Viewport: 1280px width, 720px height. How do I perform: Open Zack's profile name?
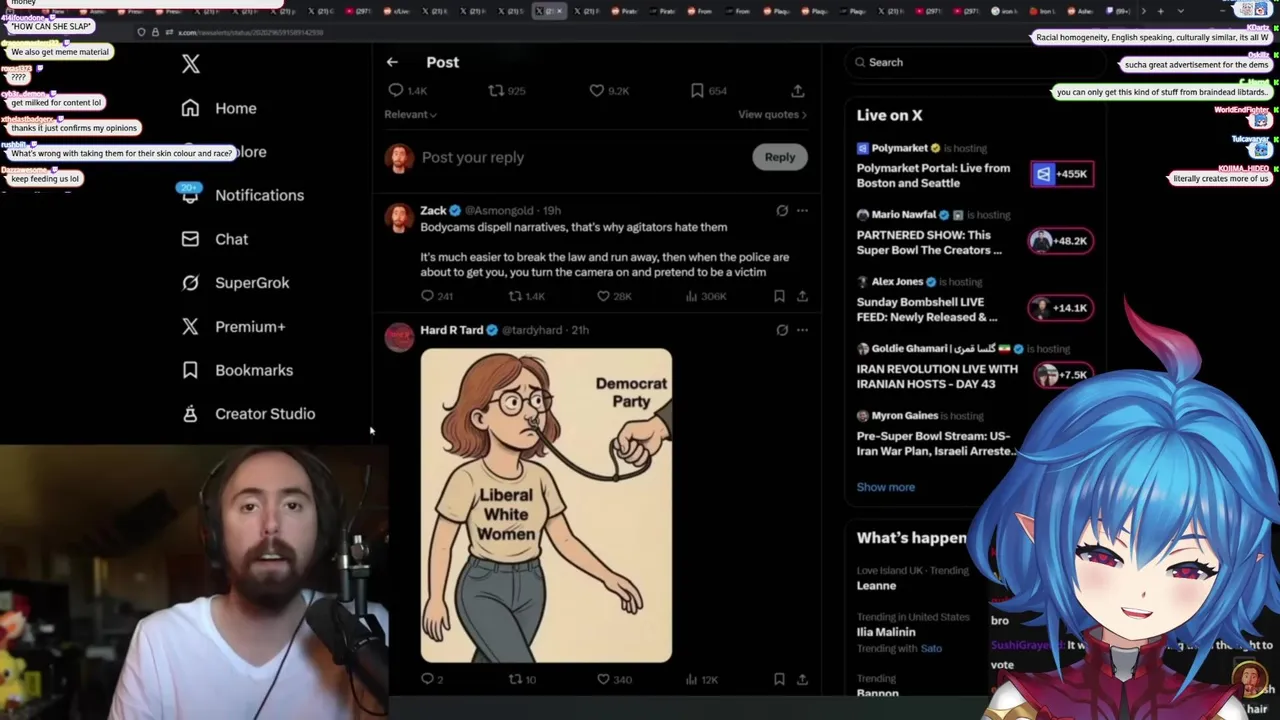tap(433, 210)
